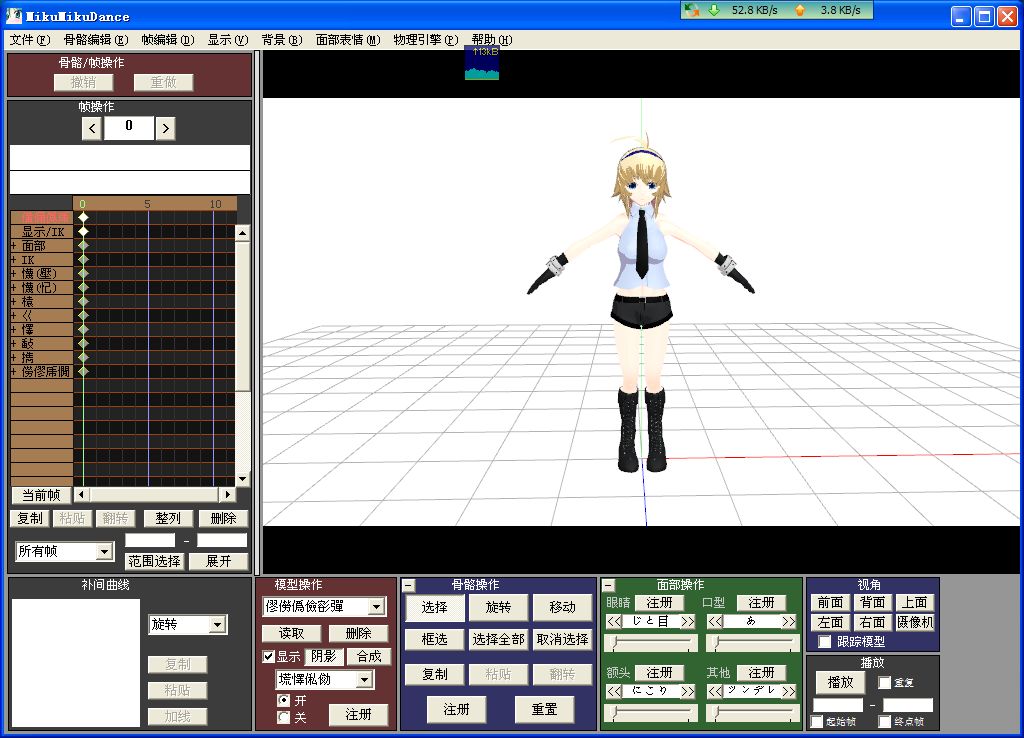The height and width of the screenshot is (738, 1024).
Task: Click the timeline scroll left arrow
Action: click(x=82, y=494)
